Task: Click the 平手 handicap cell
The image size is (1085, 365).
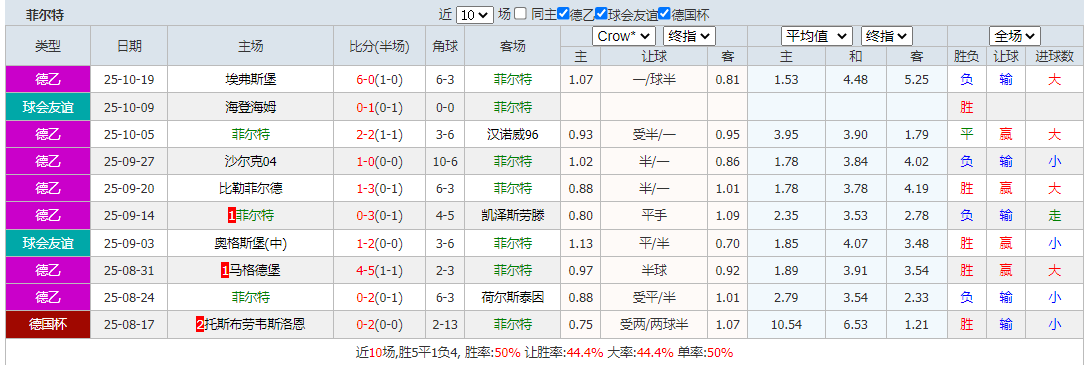Action: point(654,215)
